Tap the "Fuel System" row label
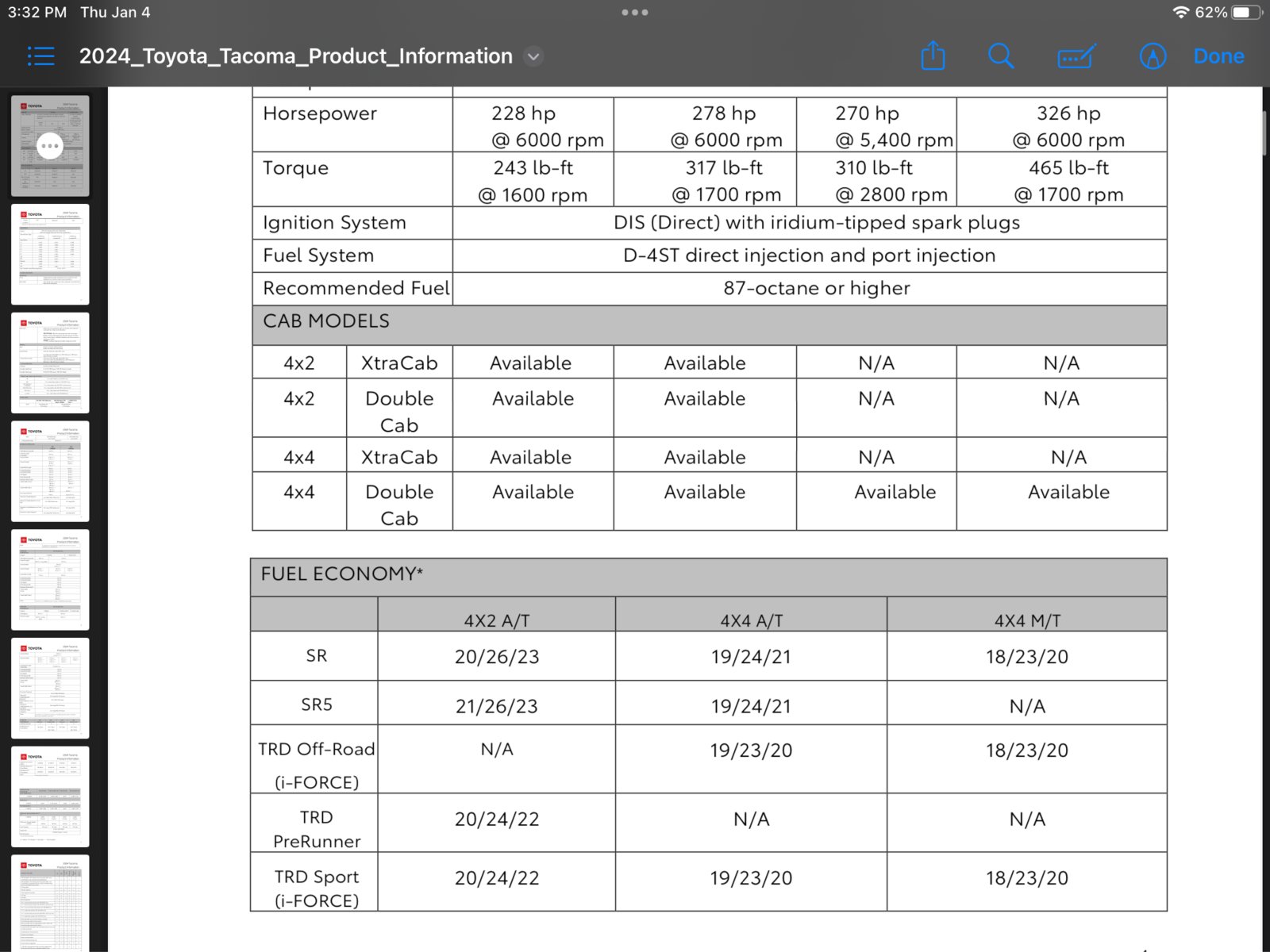 [x=318, y=255]
